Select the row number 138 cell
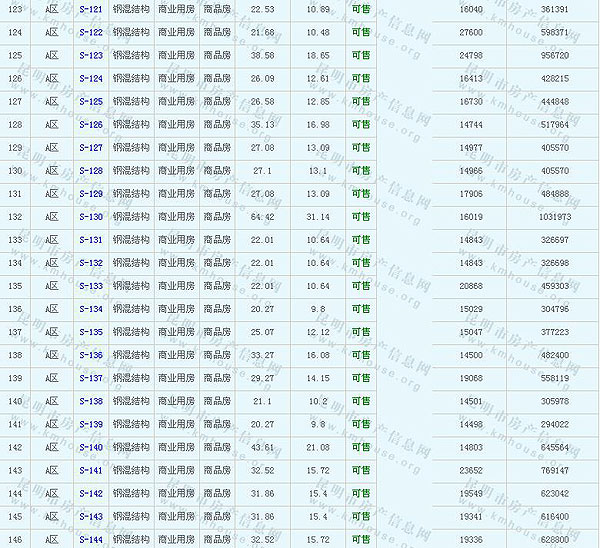 coord(15,355)
